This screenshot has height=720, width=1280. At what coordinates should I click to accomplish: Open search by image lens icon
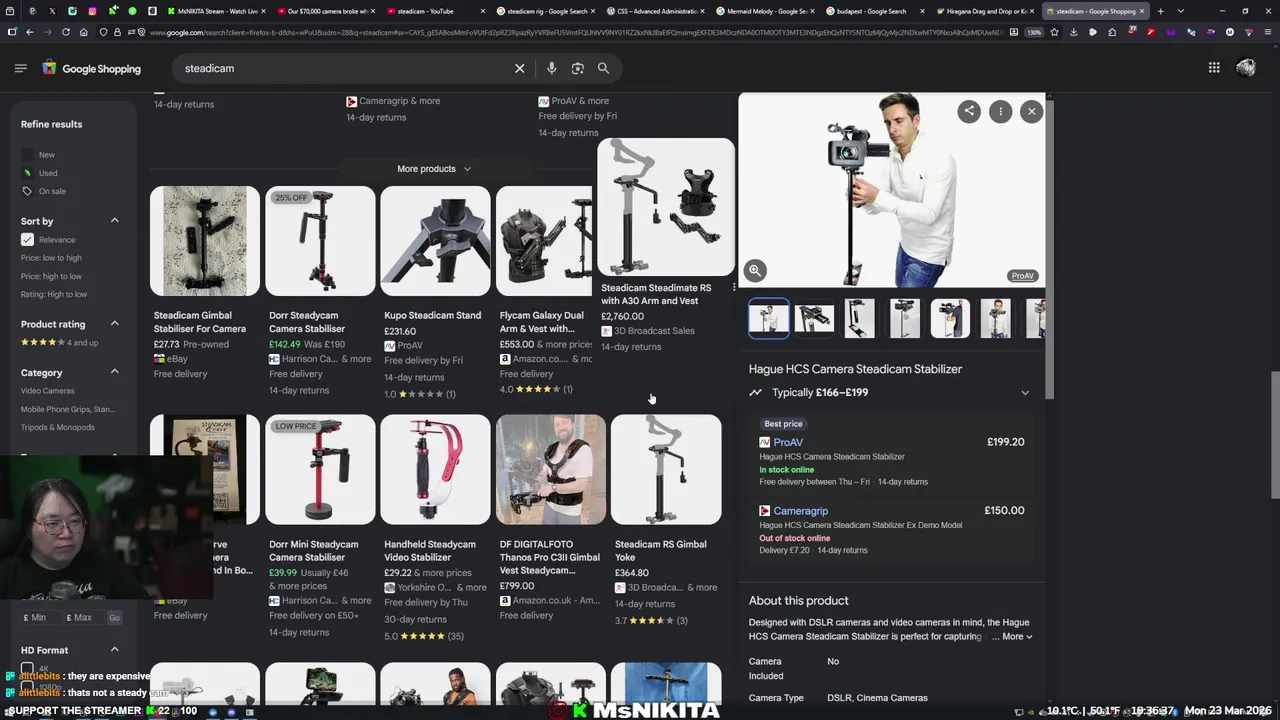577,68
